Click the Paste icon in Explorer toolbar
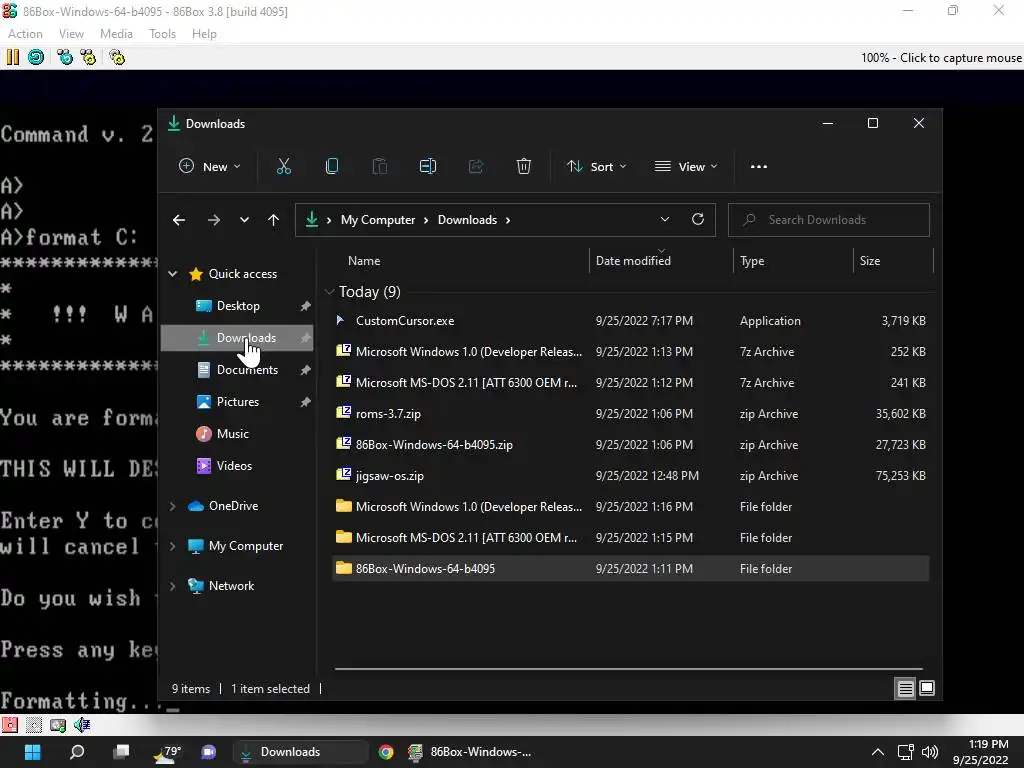The height and width of the screenshot is (768, 1024). pos(379,167)
